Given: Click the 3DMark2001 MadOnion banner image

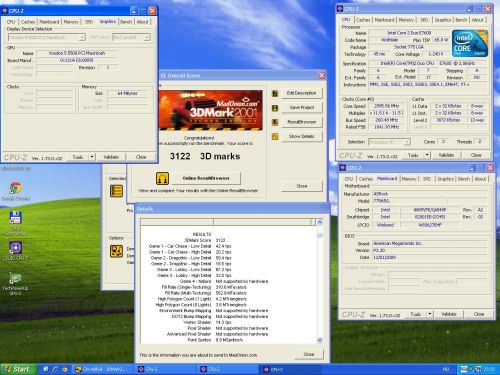Looking at the screenshot, I should 210,110.
